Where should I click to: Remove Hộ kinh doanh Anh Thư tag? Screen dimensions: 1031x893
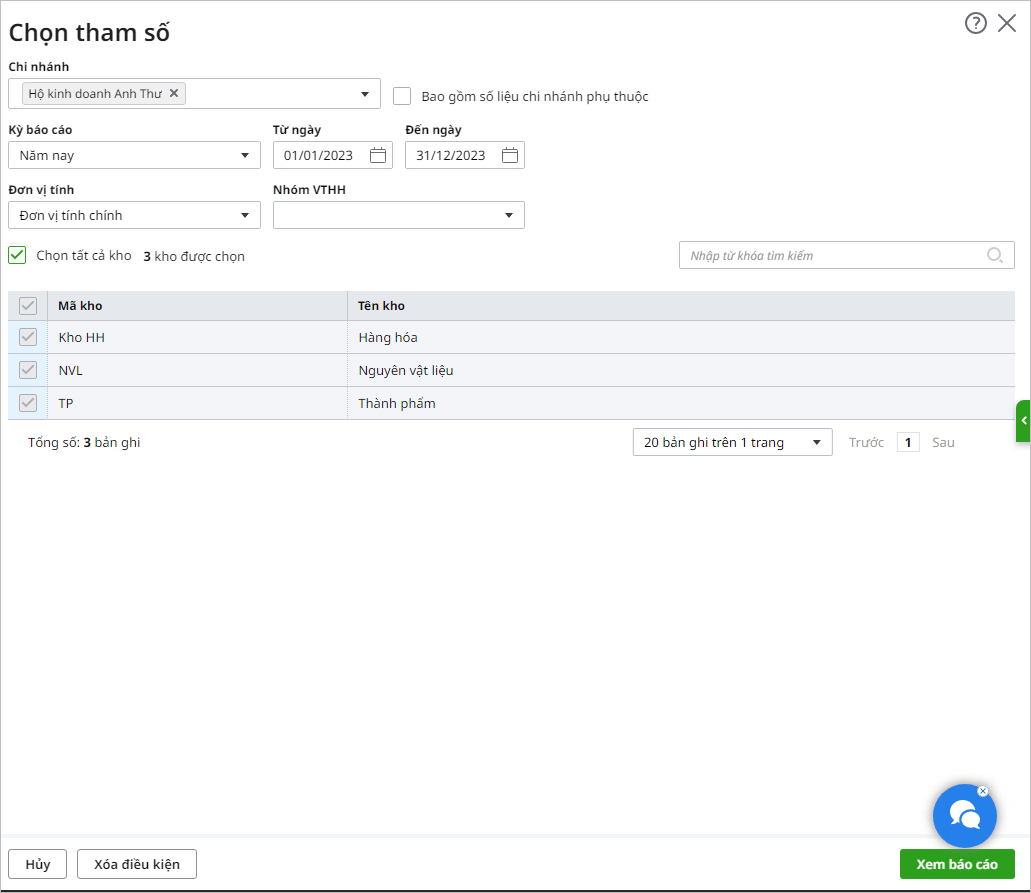pos(174,93)
